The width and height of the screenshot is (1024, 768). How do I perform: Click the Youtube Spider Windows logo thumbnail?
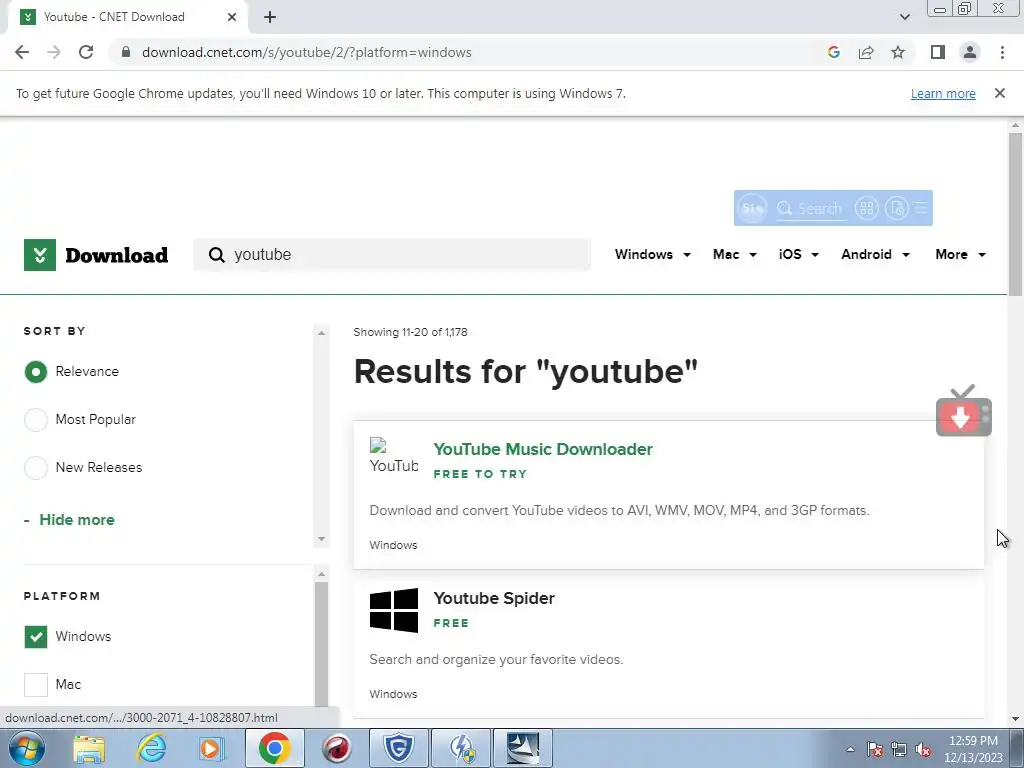pos(394,610)
